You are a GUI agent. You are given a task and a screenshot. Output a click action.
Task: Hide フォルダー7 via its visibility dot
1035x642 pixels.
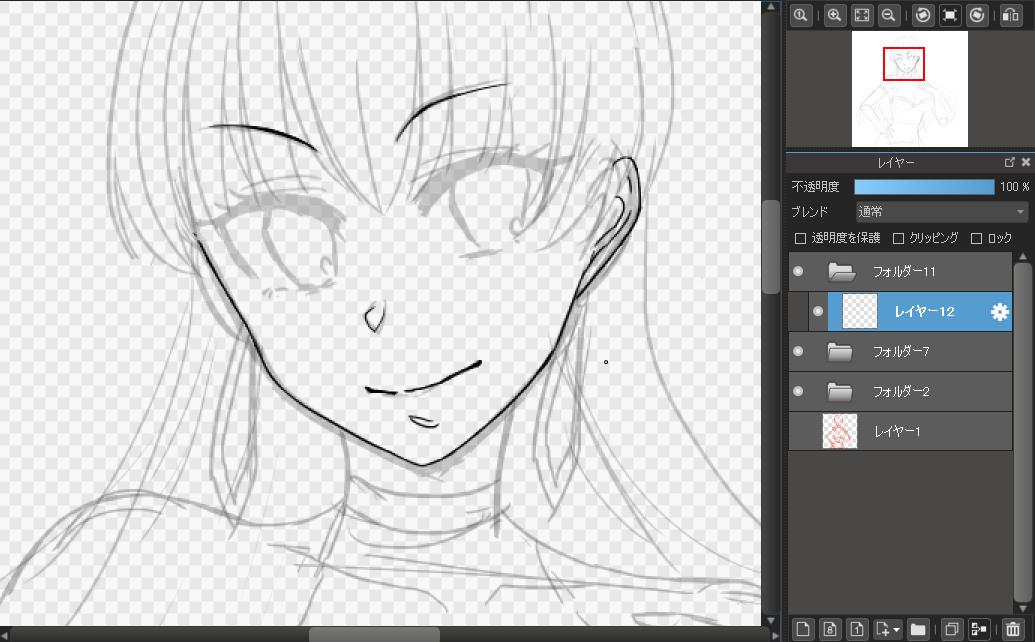798,351
